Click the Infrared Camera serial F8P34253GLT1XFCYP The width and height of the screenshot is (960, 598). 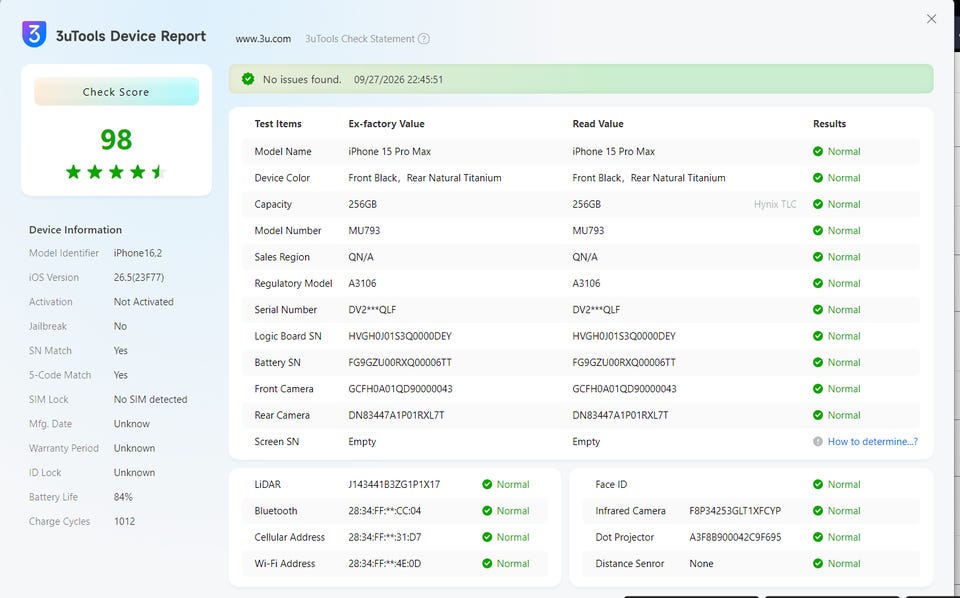coord(735,510)
